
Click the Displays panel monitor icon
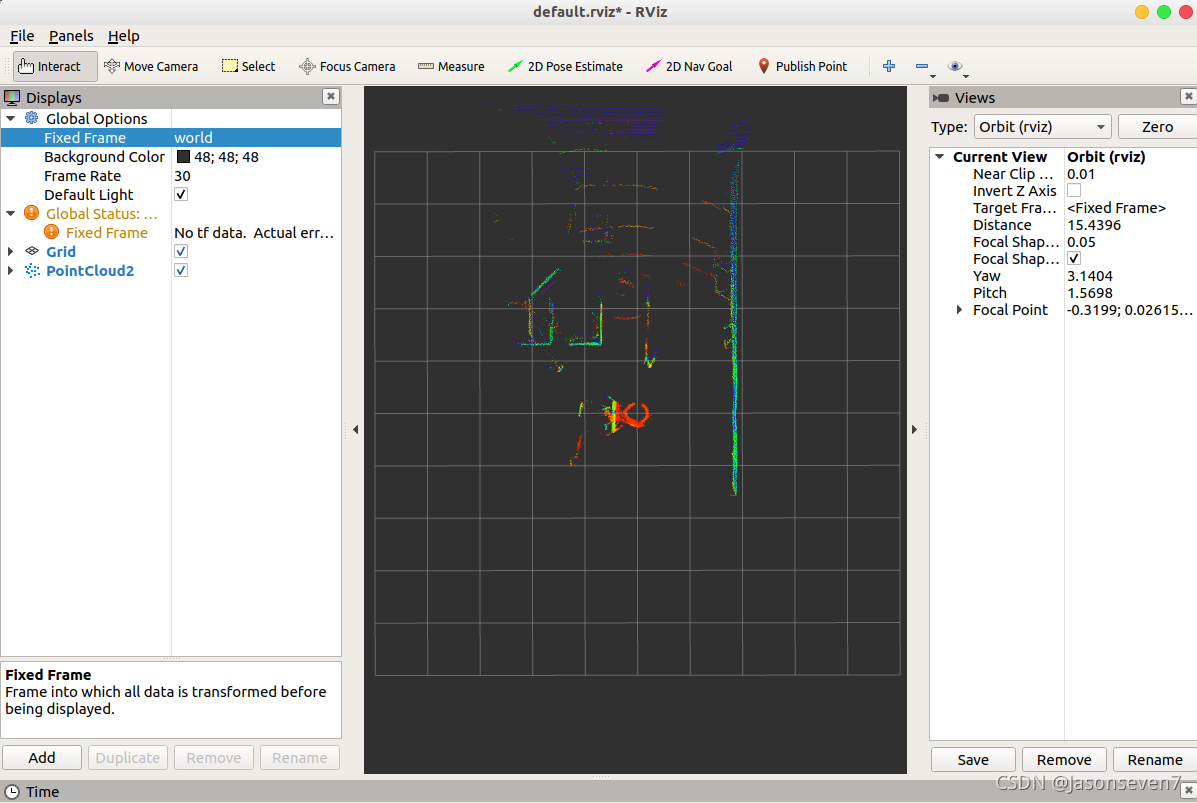[12, 98]
